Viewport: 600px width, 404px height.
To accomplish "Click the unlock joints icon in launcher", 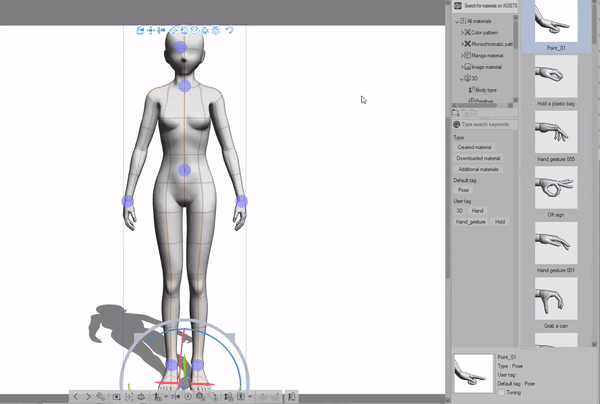I will 213,397.
